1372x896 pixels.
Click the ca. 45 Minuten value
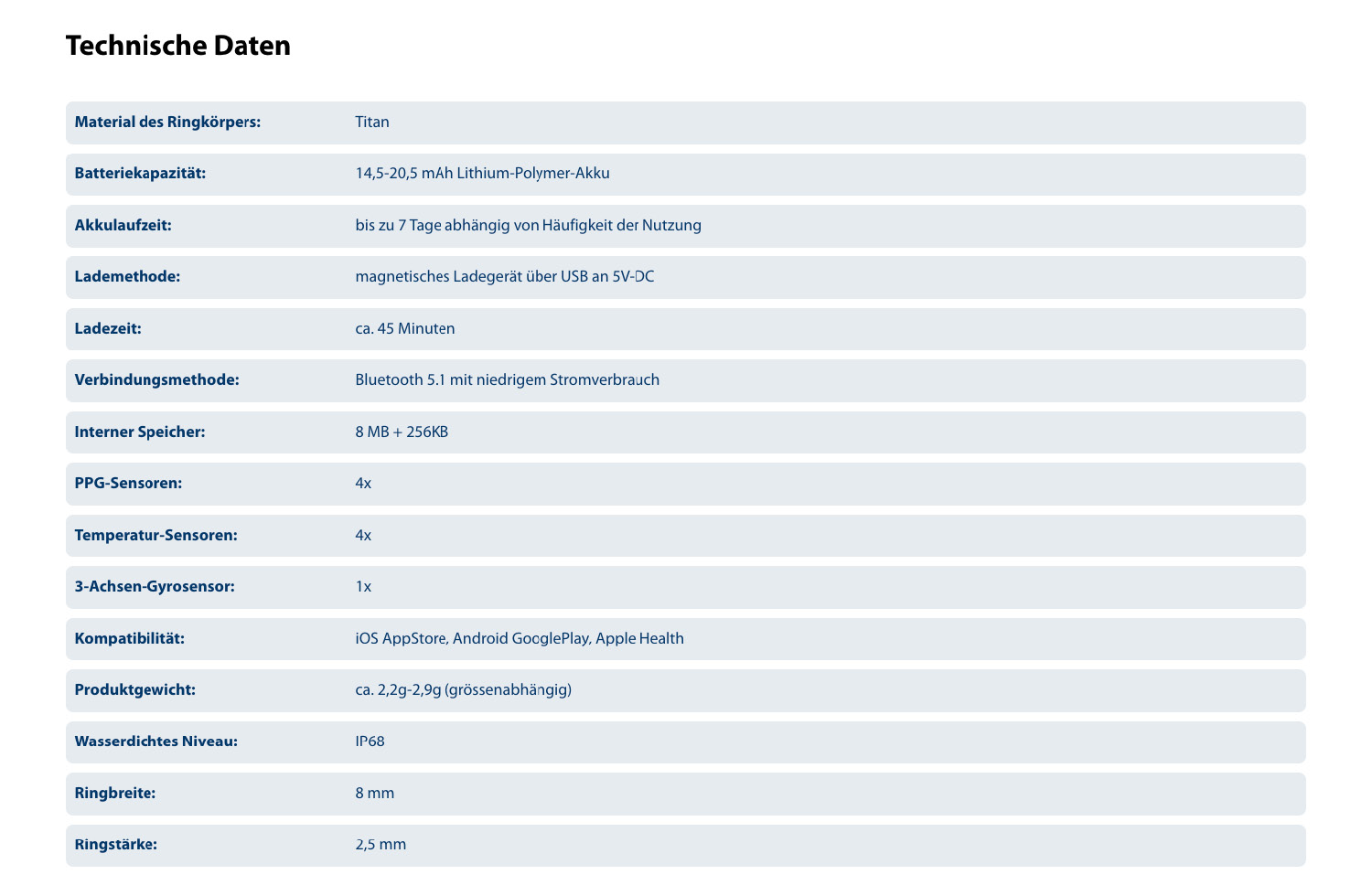pos(404,329)
